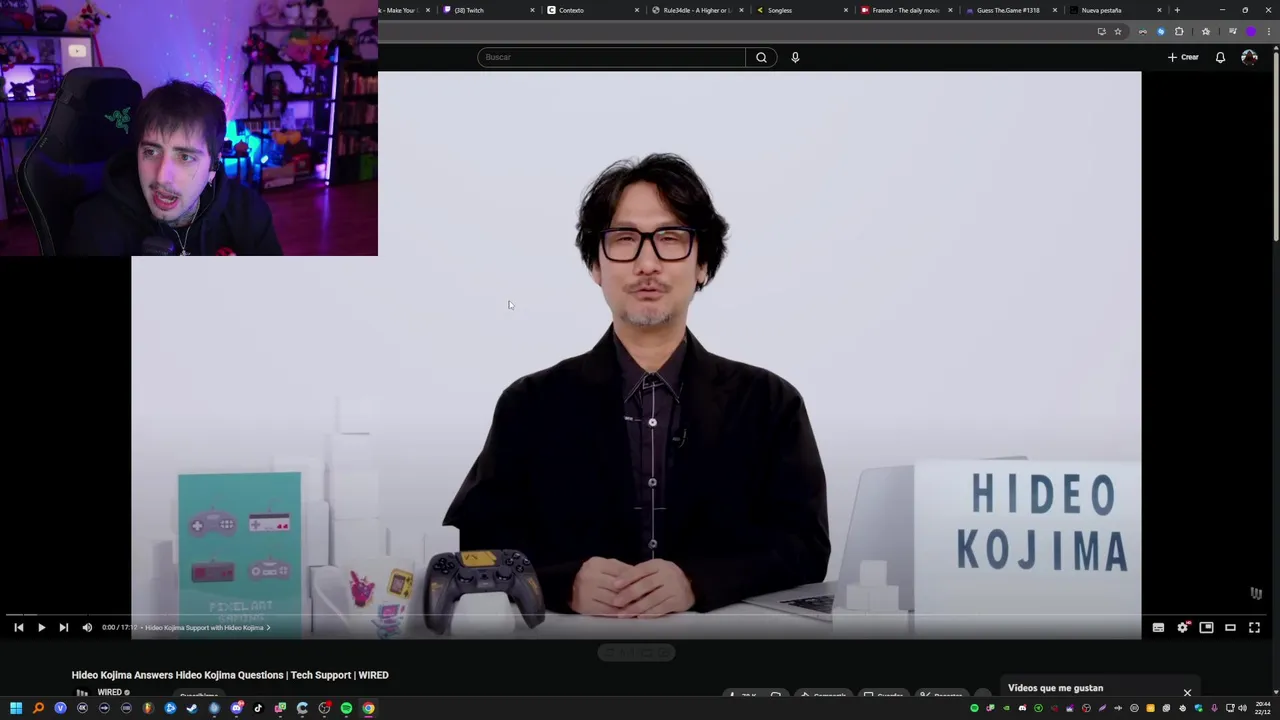Focus the Buscar search field
Image resolution: width=1280 pixels, height=720 pixels.
611,57
